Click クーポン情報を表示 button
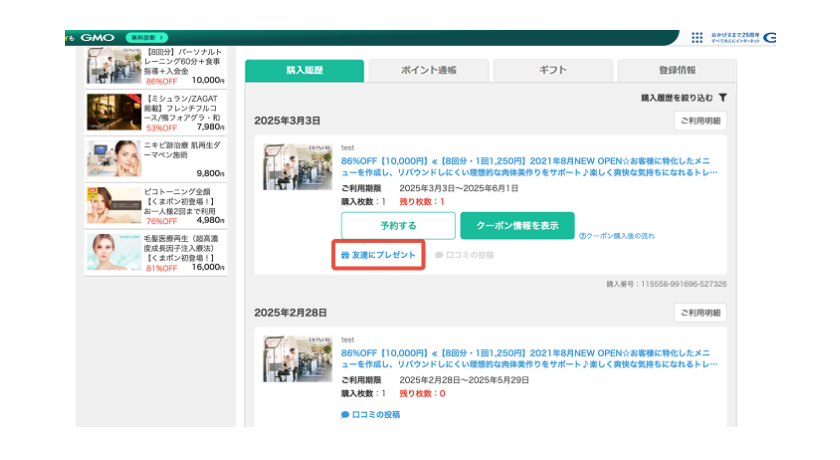 tap(518, 225)
